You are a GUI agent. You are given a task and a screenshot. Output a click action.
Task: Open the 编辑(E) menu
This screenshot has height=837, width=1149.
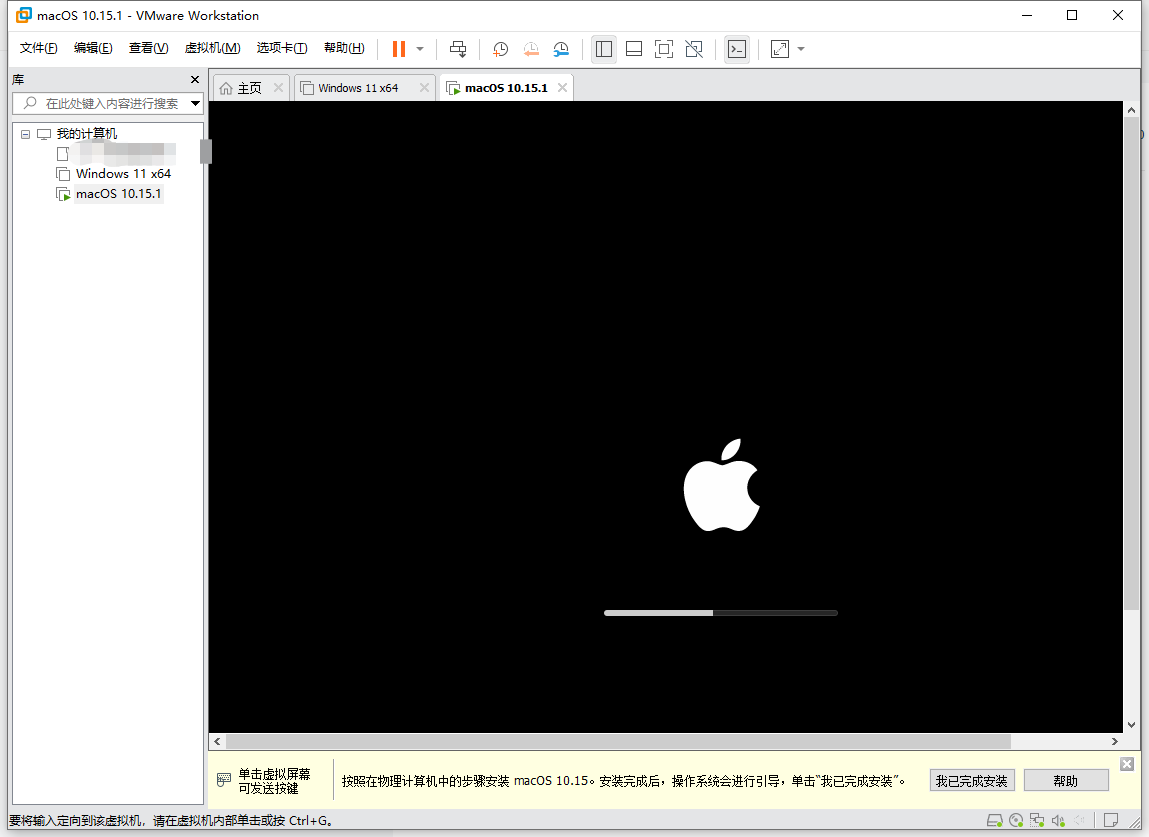(93, 48)
